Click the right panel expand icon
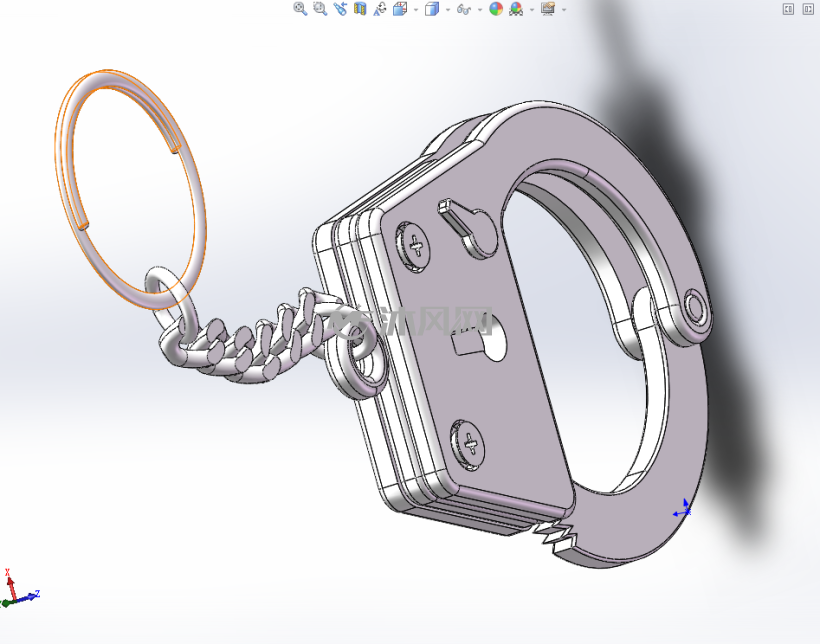Viewport: 820px width, 644px height. [808, 9]
